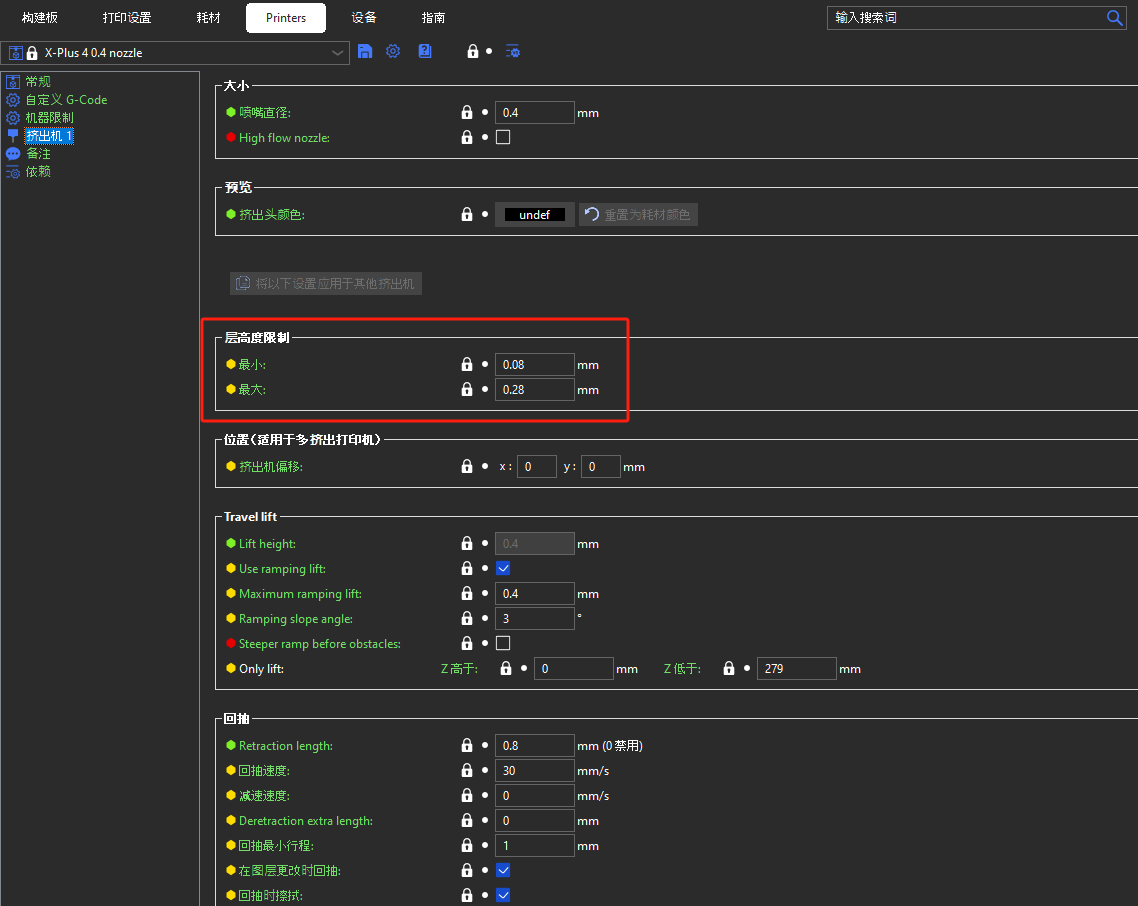
Task: Switch to the 设备 tab
Action: [x=364, y=17]
